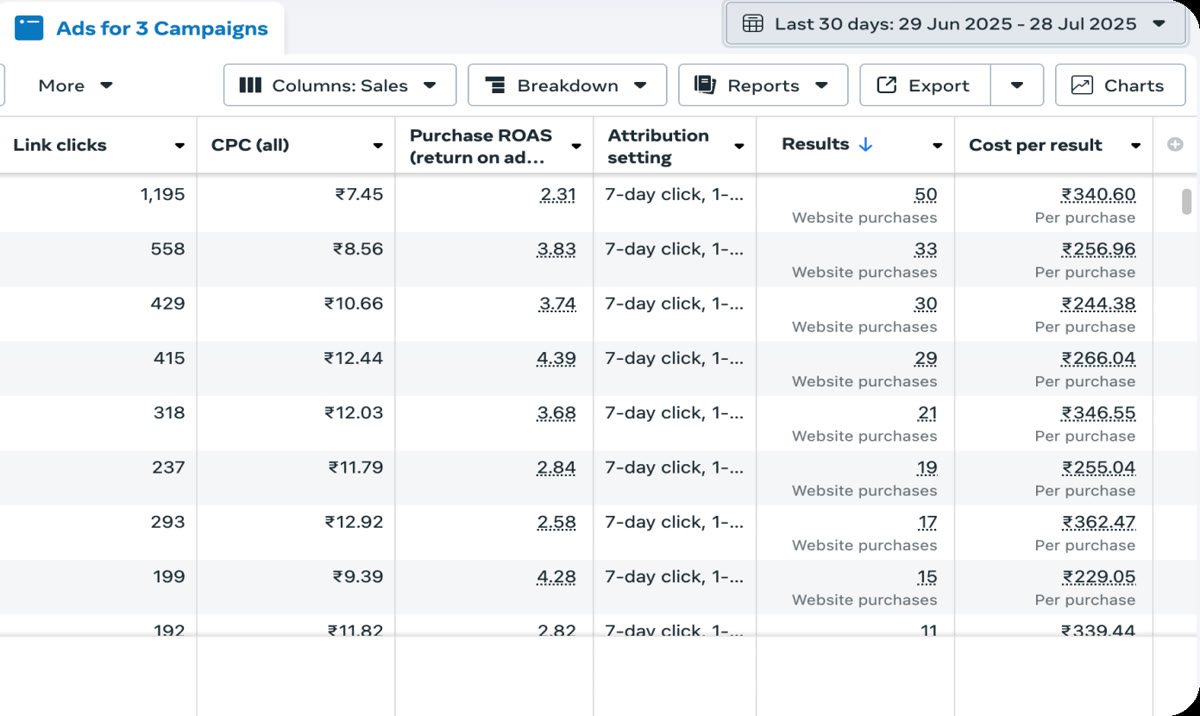Click the ₹346.55 cost per result
This screenshot has width=1200, height=716.
1098,413
